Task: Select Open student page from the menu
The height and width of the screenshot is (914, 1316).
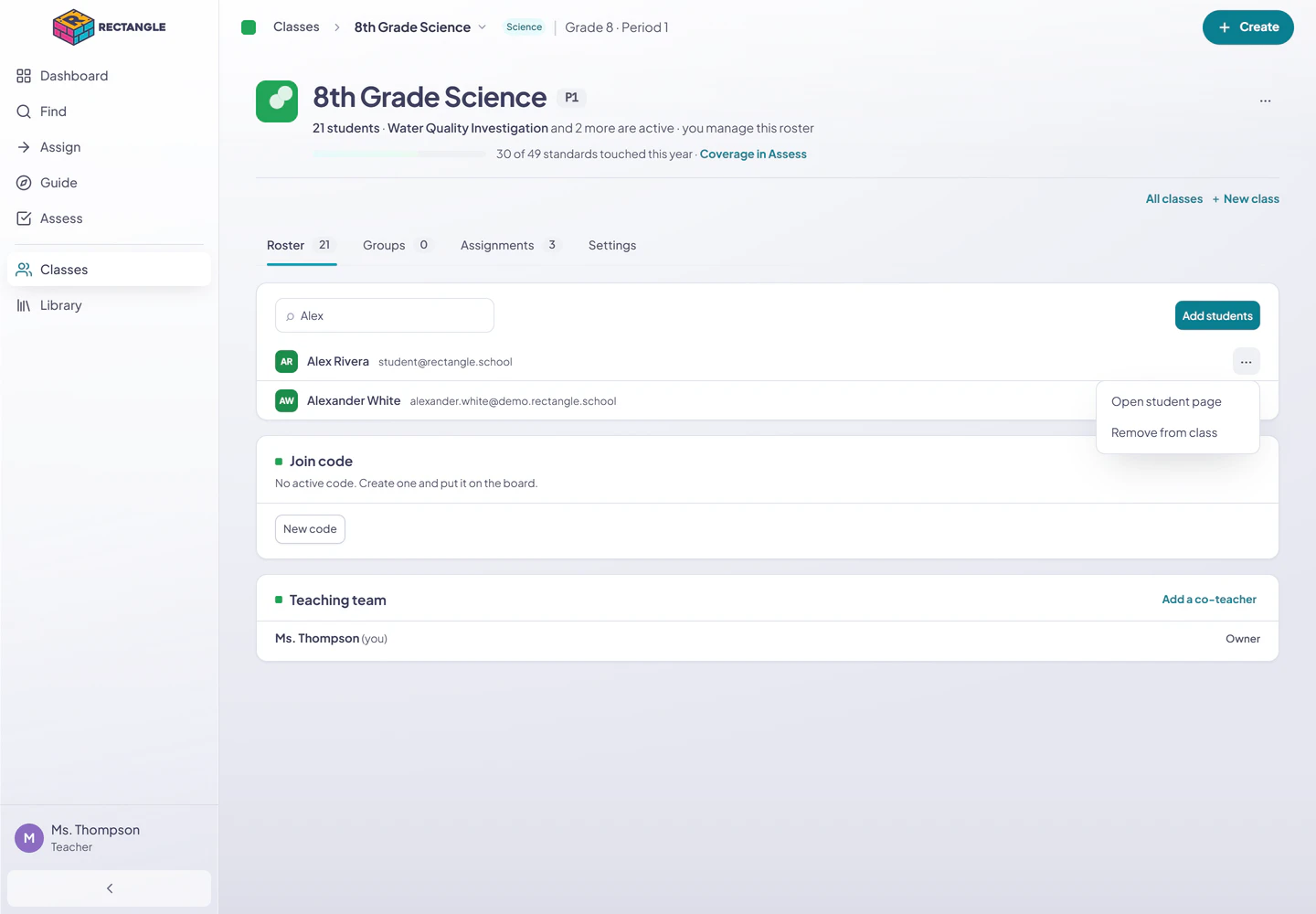Action: pyautogui.click(x=1178, y=402)
